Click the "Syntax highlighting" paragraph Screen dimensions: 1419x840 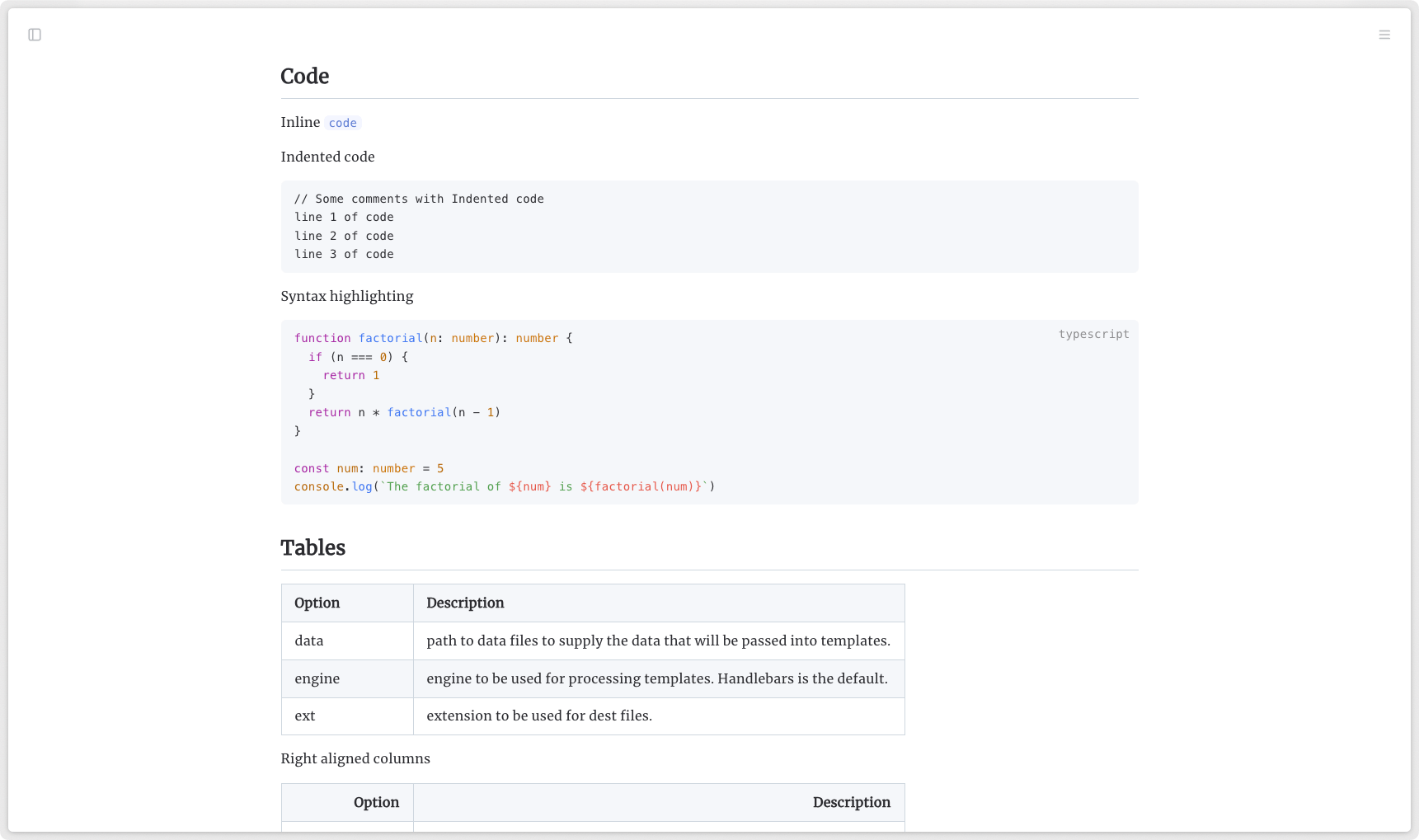pos(346,296)
